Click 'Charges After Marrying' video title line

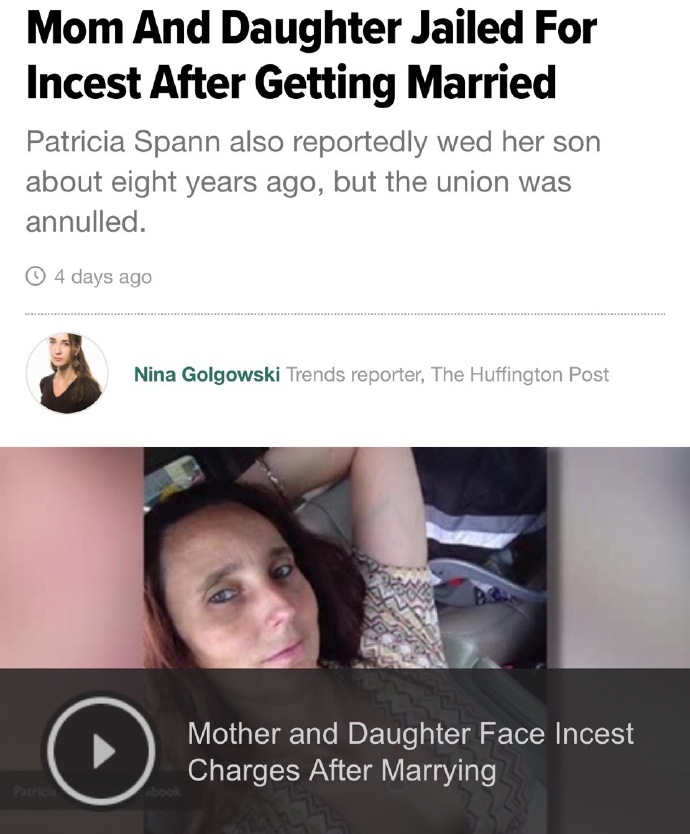342,770
